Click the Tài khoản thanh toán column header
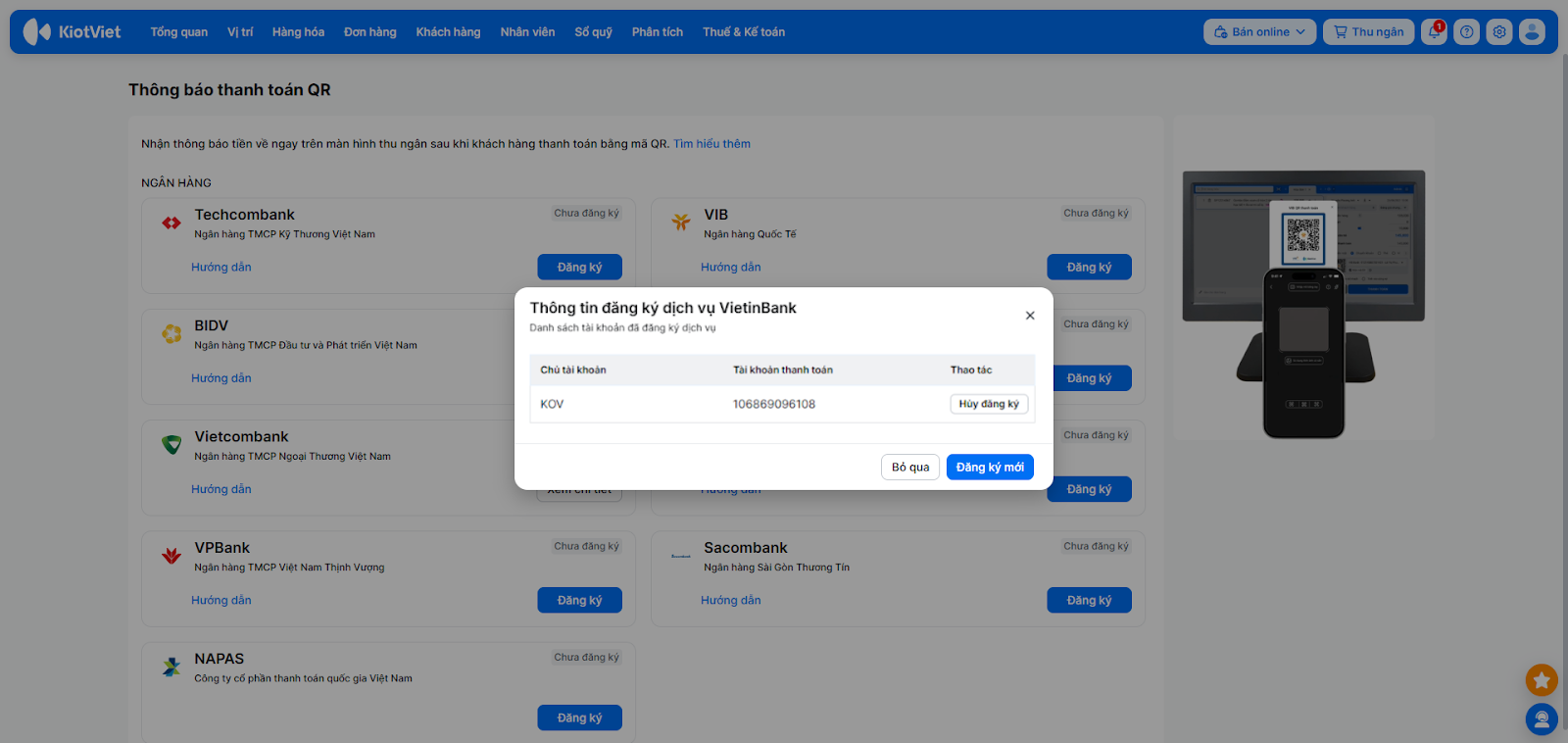 (783, 370)
